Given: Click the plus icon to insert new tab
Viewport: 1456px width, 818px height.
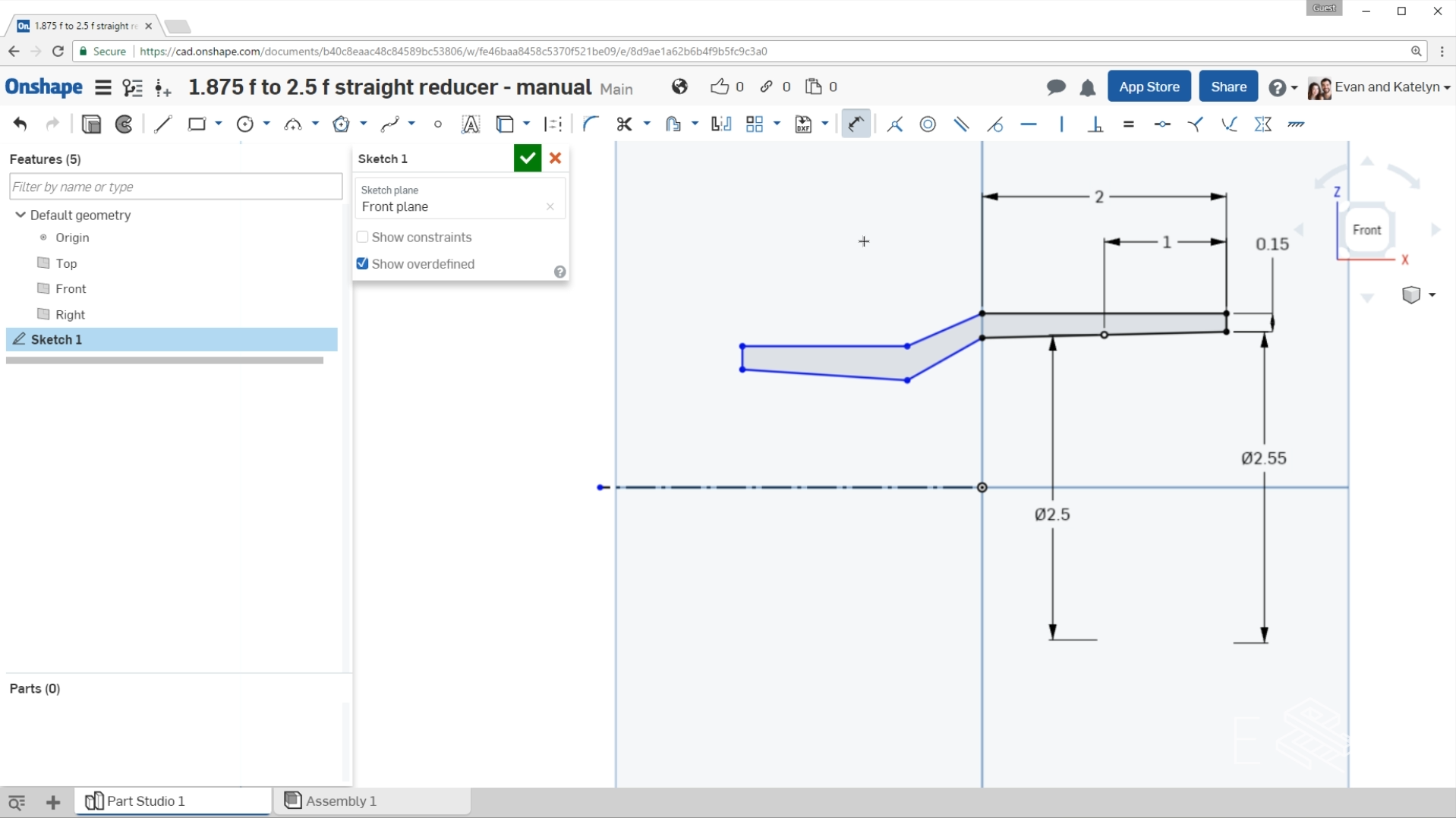Looking at the screenshot, I should [x=53, y=802].
